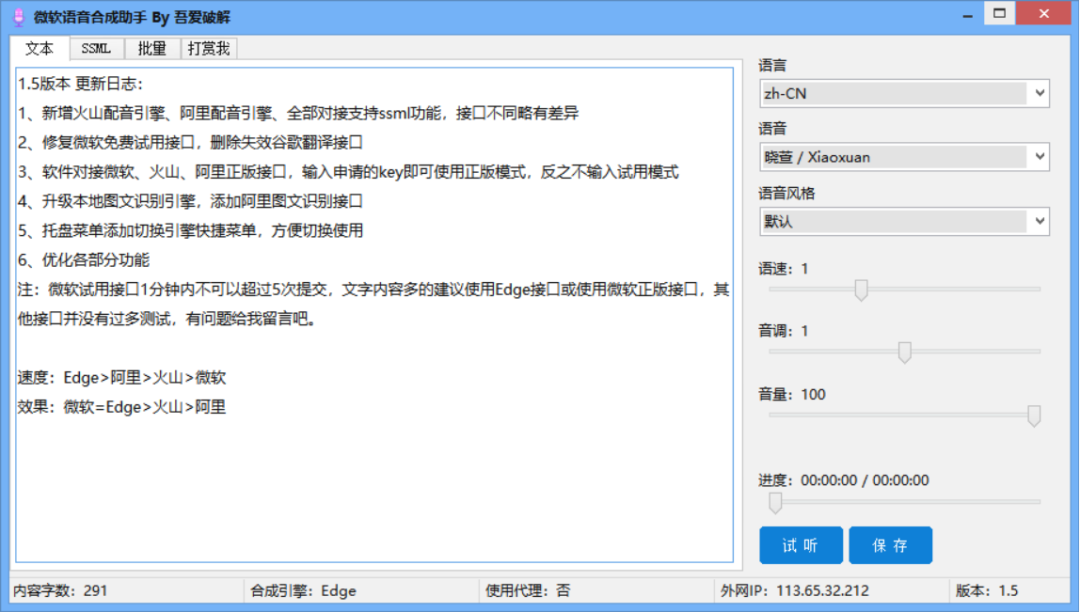Image resolution: width=1080 pixels, height=612 pixels.
Task: Click the 合成引擎: Edge status entry
Action: coord(303,591)
